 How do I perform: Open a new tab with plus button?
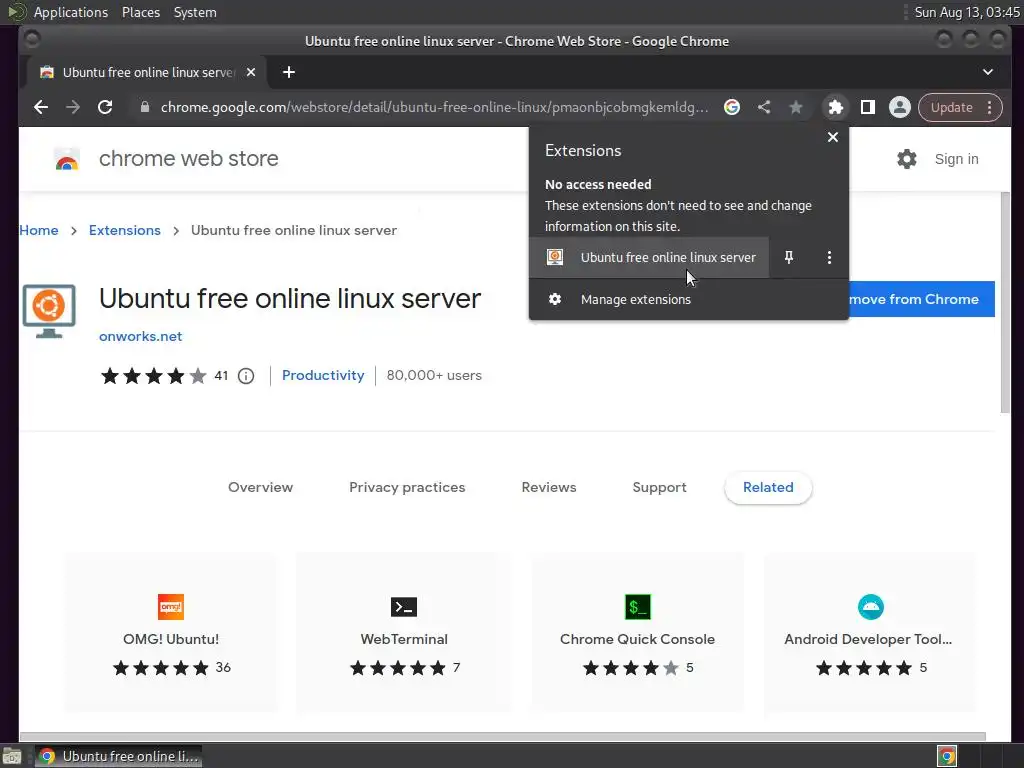click(x=289, y=72)
